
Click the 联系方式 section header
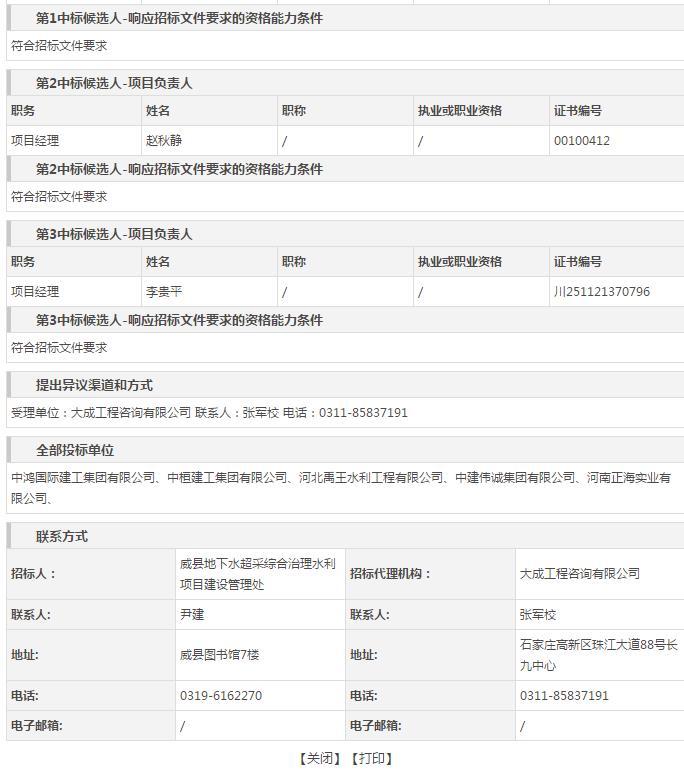coord(62,536)
